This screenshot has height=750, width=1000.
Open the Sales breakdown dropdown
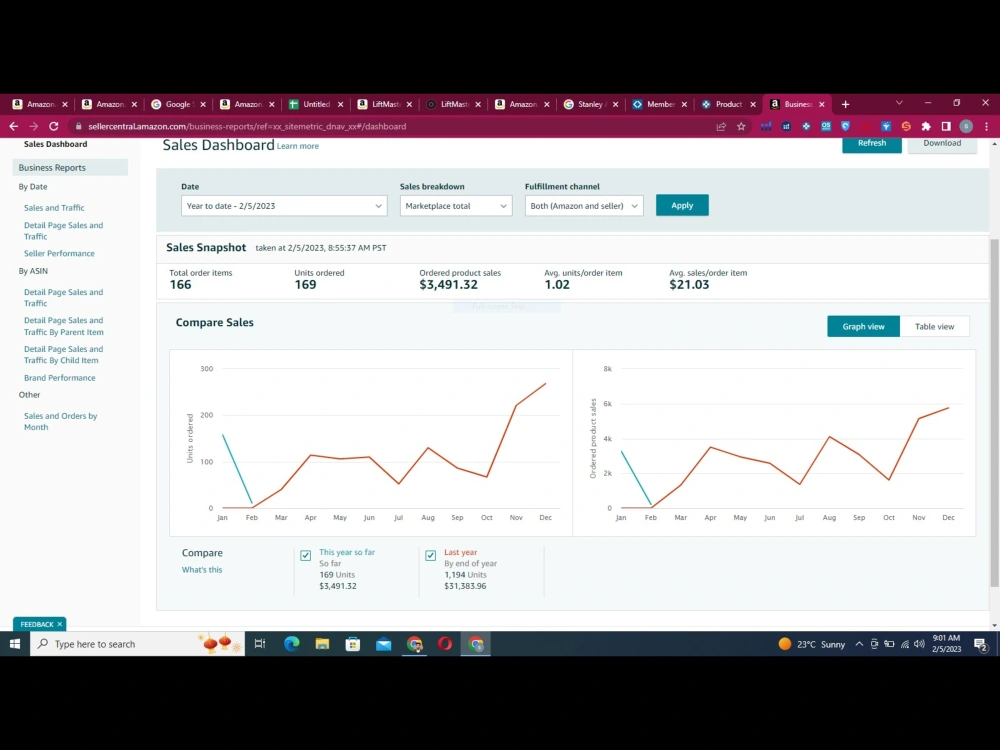(456, 205)
